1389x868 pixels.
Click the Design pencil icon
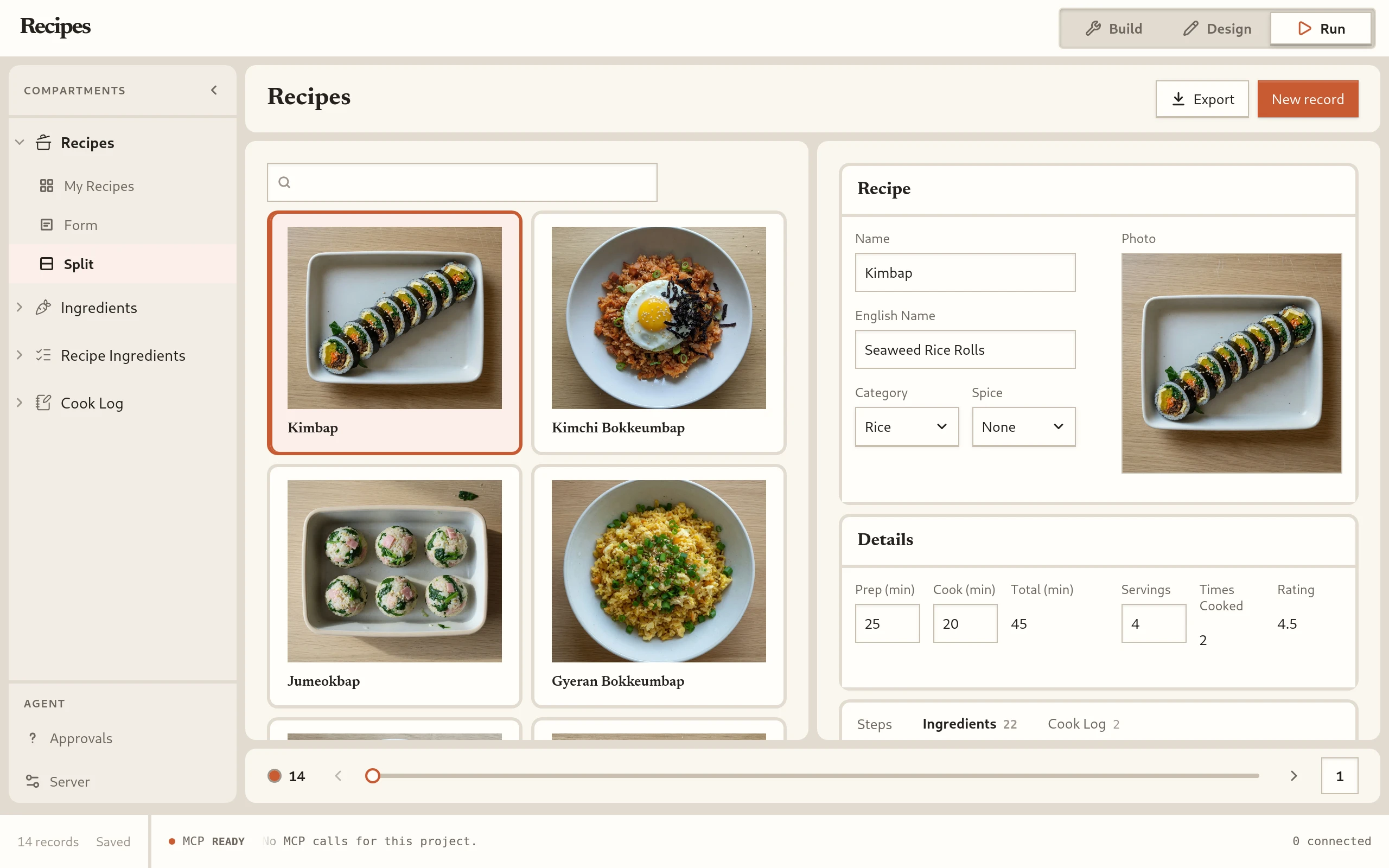pos(1190,28)
